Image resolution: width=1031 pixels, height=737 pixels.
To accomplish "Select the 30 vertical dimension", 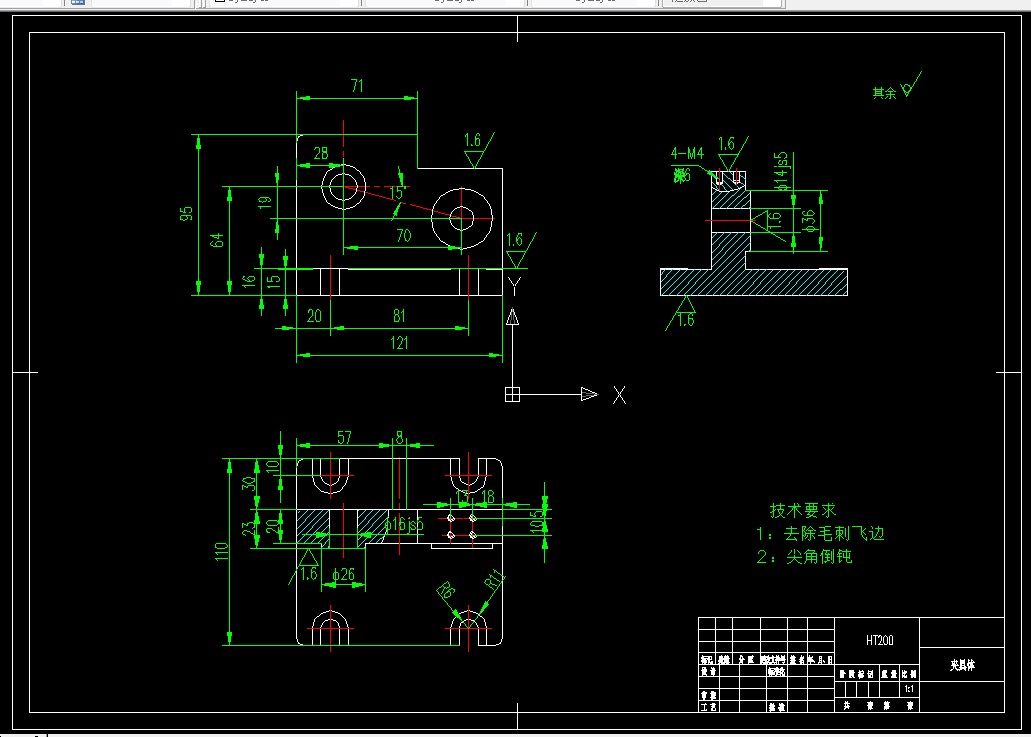I will 248,483.
